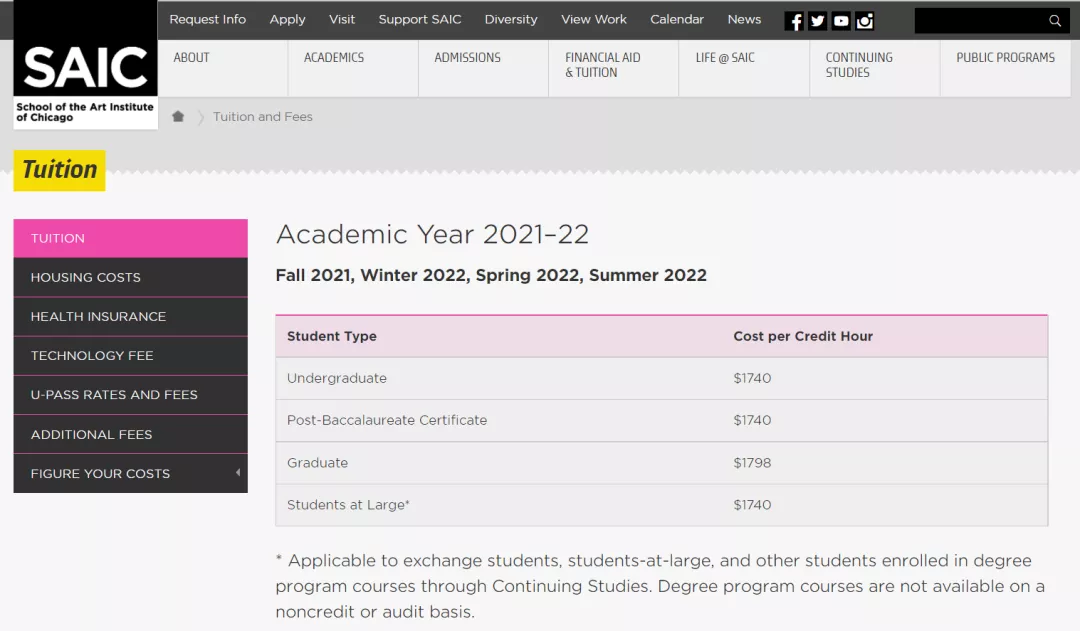Click the search magnifier icon
This screenshot has height=631, width=1080.
[1055, 21]
